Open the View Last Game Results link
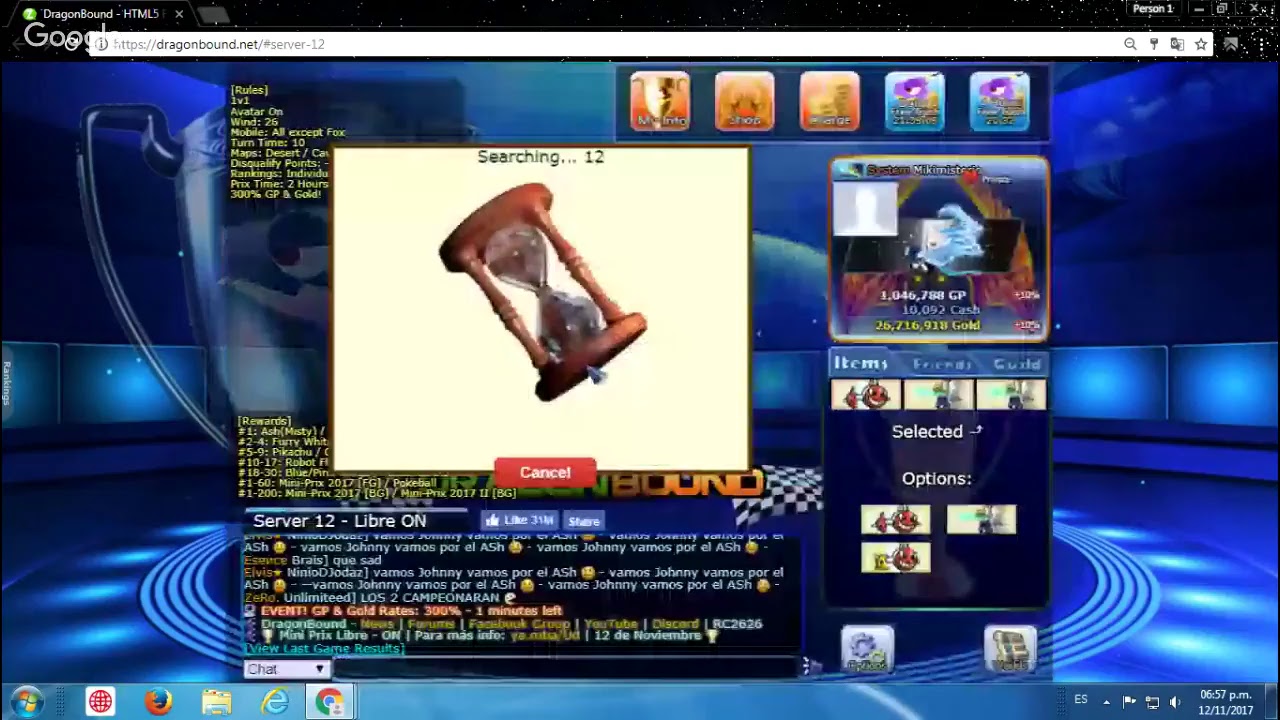Screen dimensions: 1280x720 [324, 648]
